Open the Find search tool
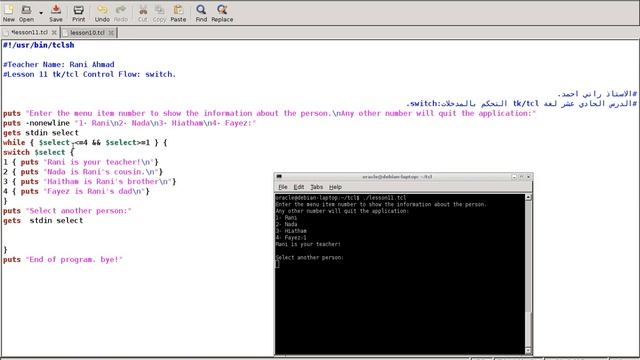This screenshot has width=640, height=360. (201, 13)
